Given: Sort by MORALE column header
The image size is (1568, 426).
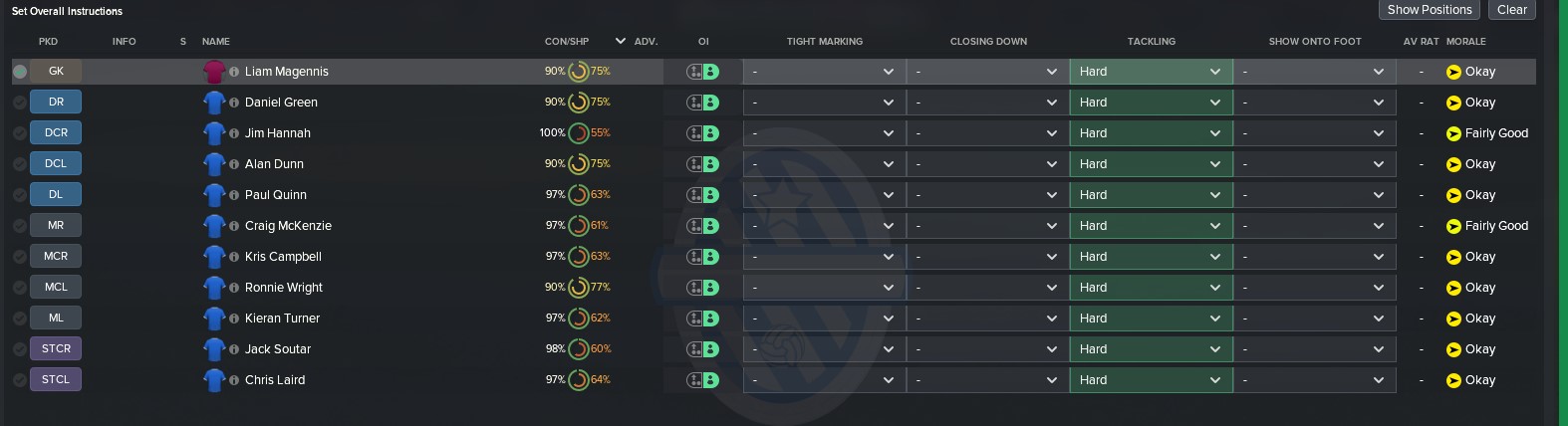Looking at the screenshot, I should click(1466, 42).
